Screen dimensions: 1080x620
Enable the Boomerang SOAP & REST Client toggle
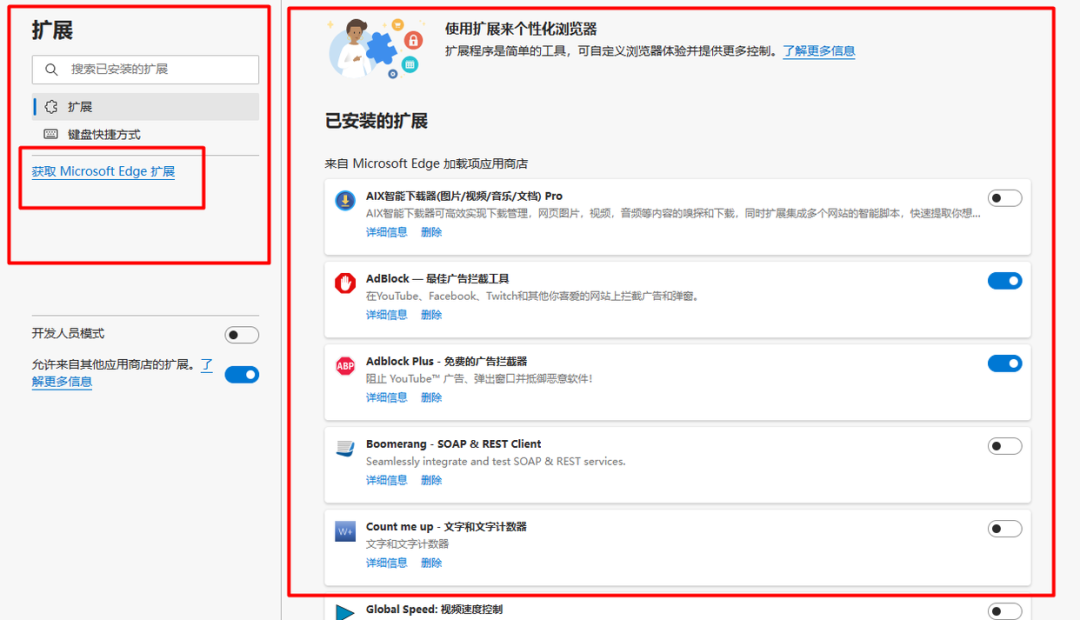(x=1005, y=446)
